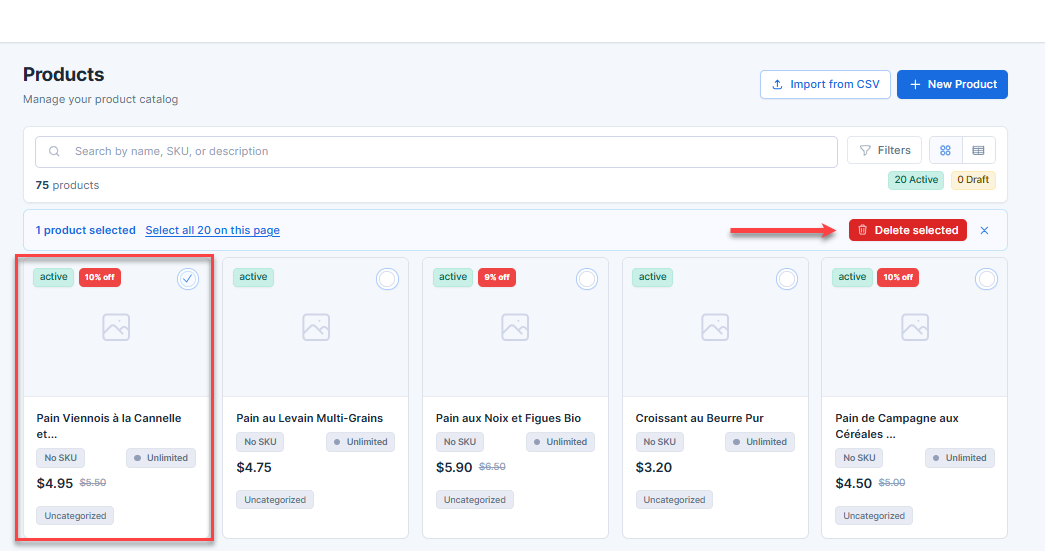Open Pain au Levain Multi-Grains product name

[309, 418]
